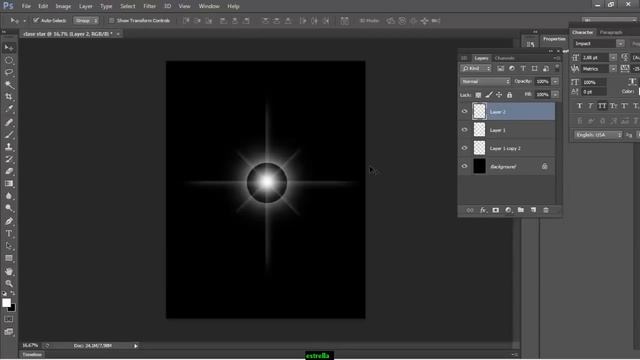The height and width of the screenshot is (360, 640).
Task: Click the Add layer mask icon
Action: tap(496, 210)
